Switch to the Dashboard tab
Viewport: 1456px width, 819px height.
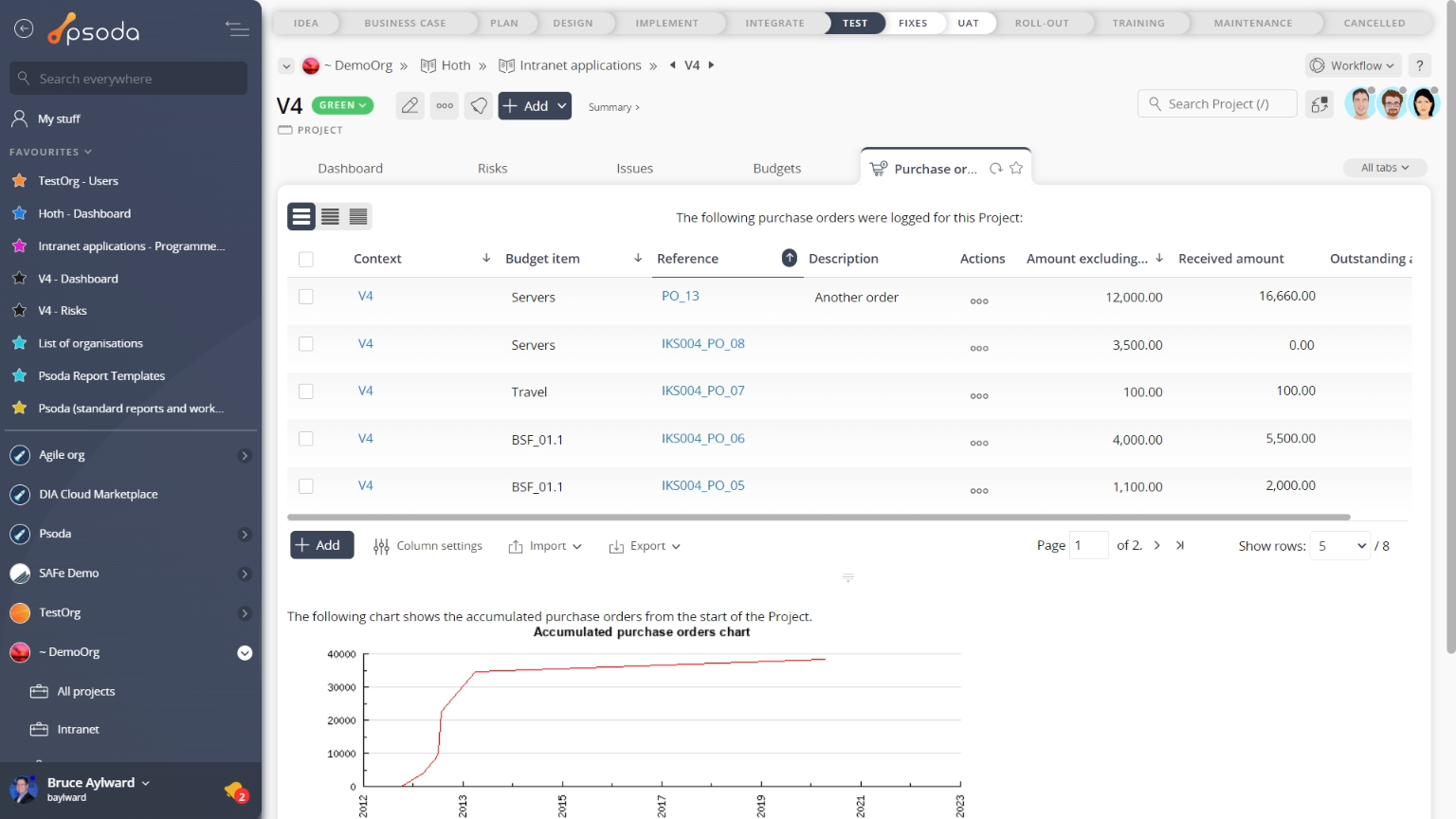(351, 169)
